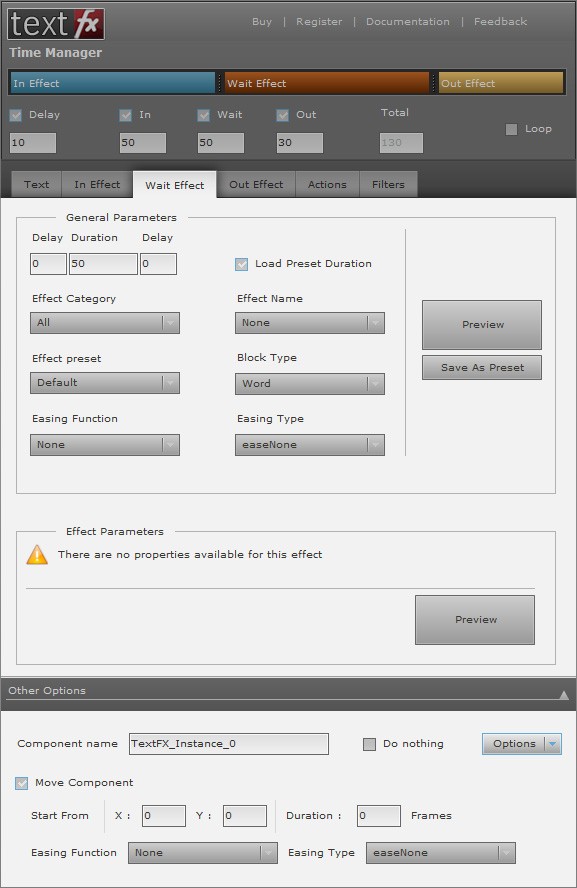
Task: Uncheck Load Preset Duration
Action: pyautogui.click(x=242, y=264)
